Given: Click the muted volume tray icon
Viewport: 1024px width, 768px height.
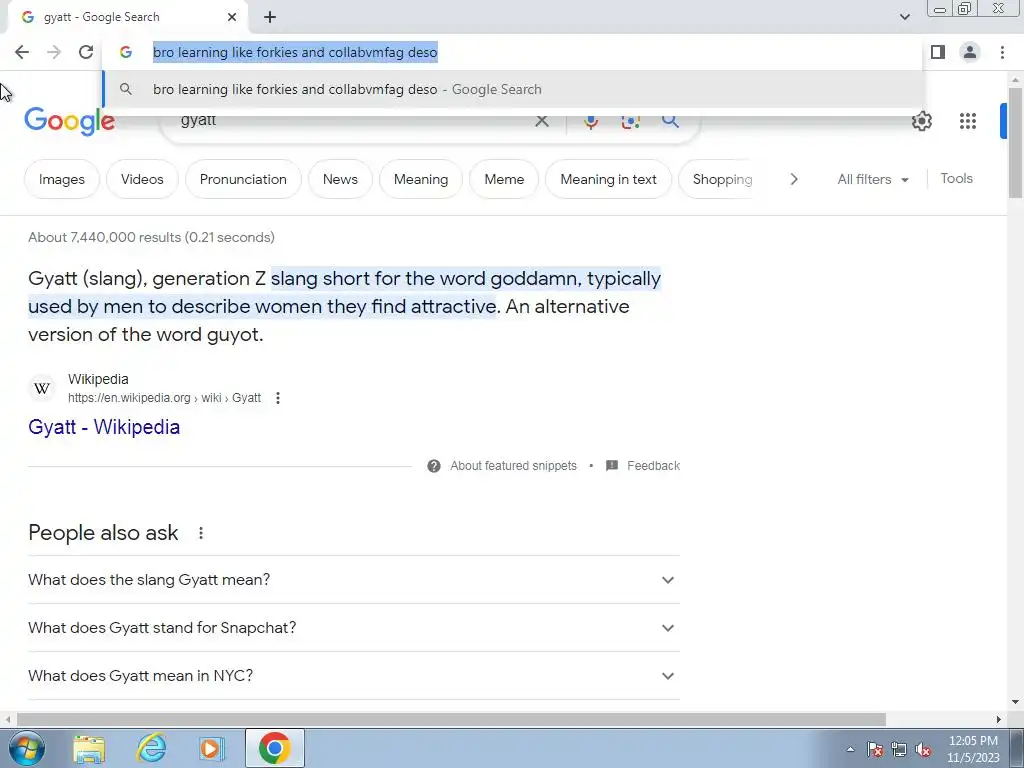Looking at the screenshot, I should pyautogui.click(x=923, y=749).
